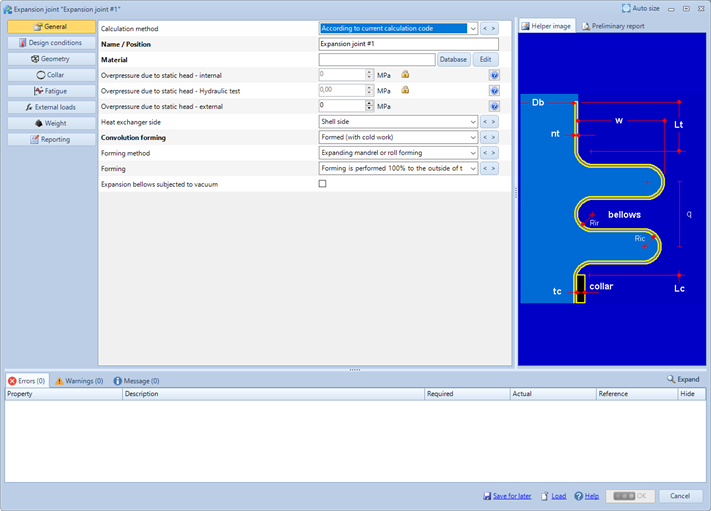Open the Design conditions section
Screen dimensions: 711x511
point(51,43)
